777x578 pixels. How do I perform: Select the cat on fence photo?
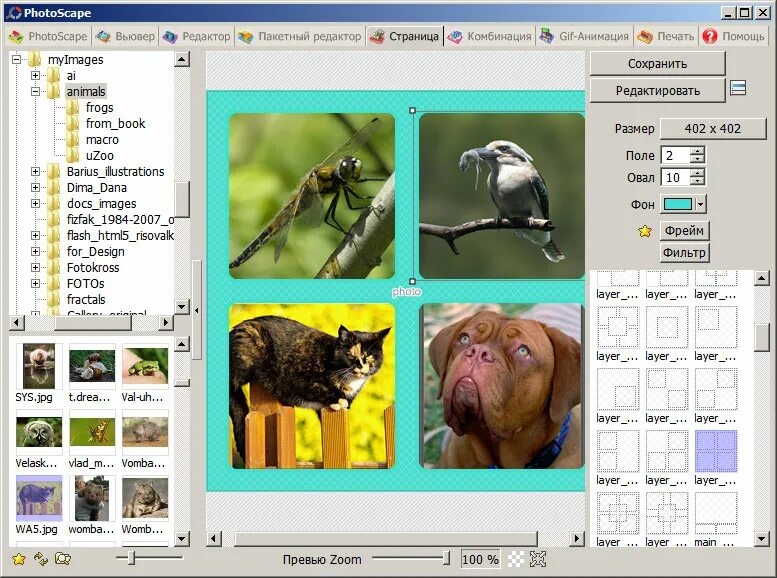pos(312,386)
